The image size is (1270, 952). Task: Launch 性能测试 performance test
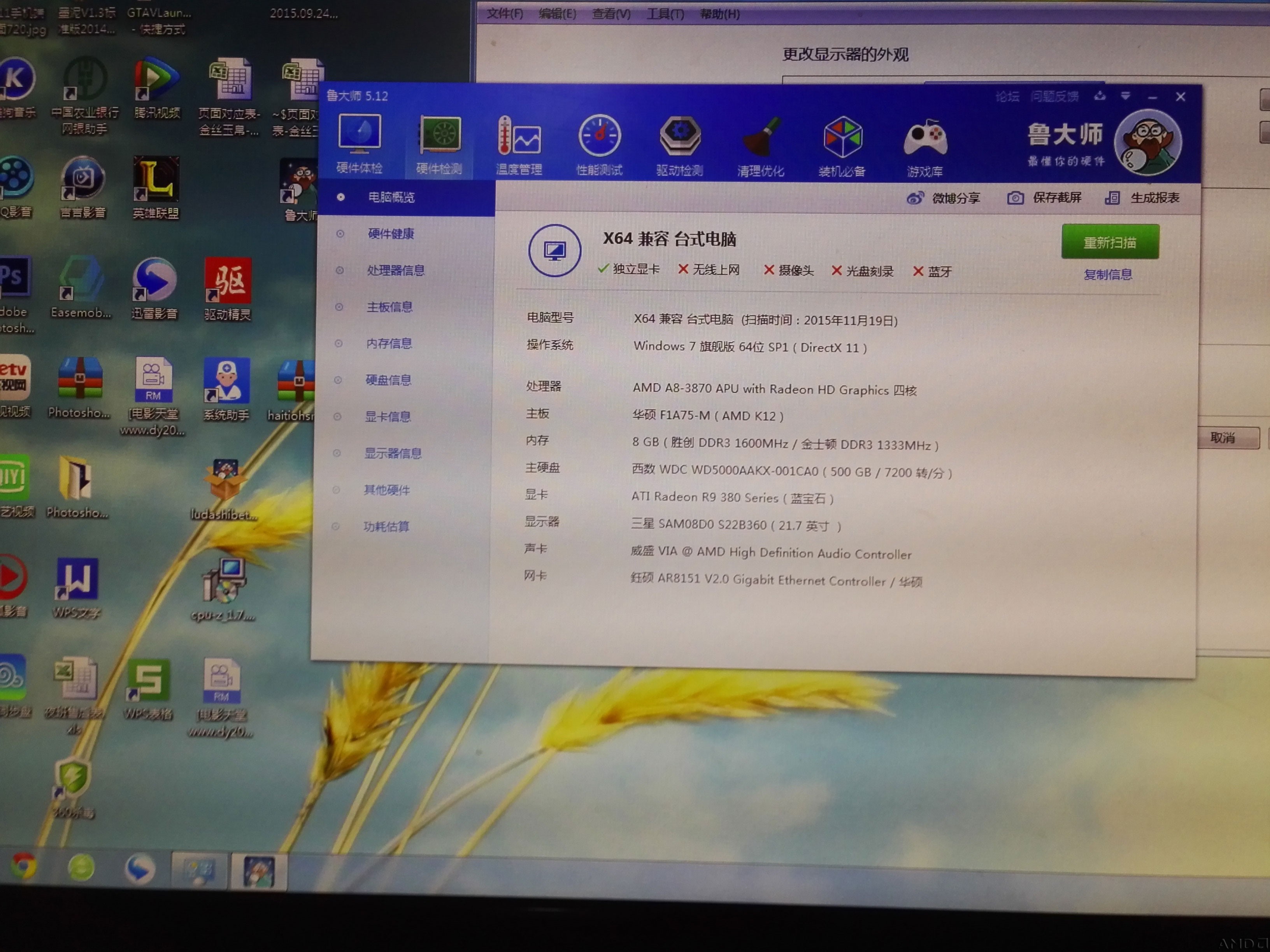click(x=600, y=146)
